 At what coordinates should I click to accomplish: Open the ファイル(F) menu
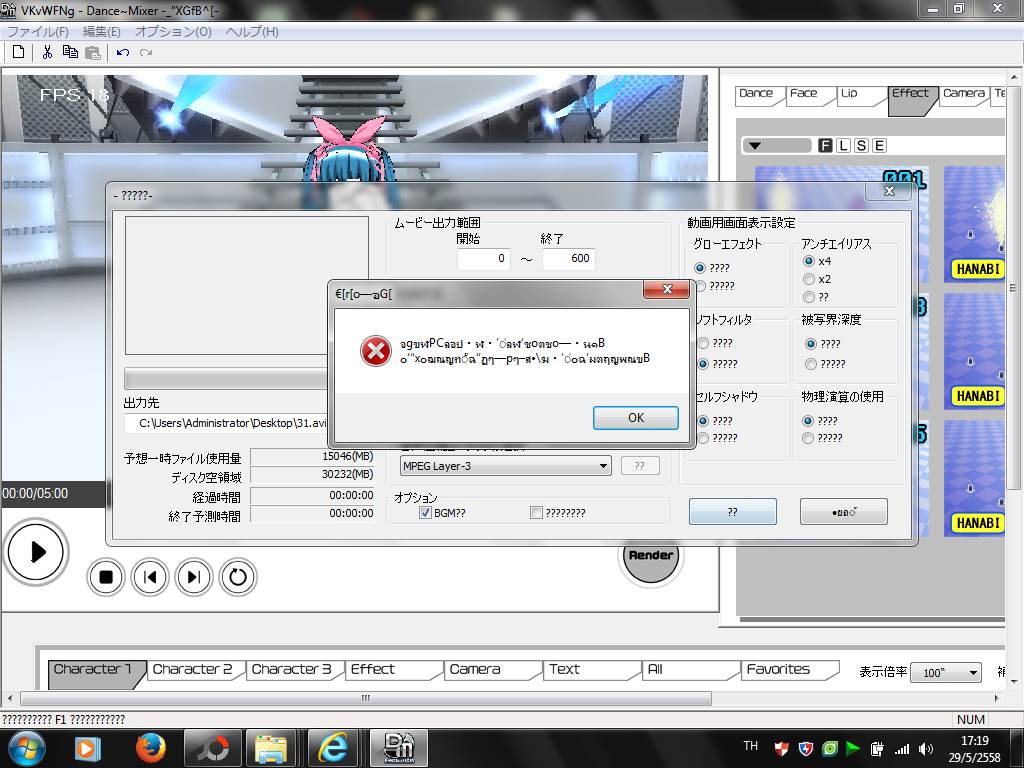click(38, 31)
